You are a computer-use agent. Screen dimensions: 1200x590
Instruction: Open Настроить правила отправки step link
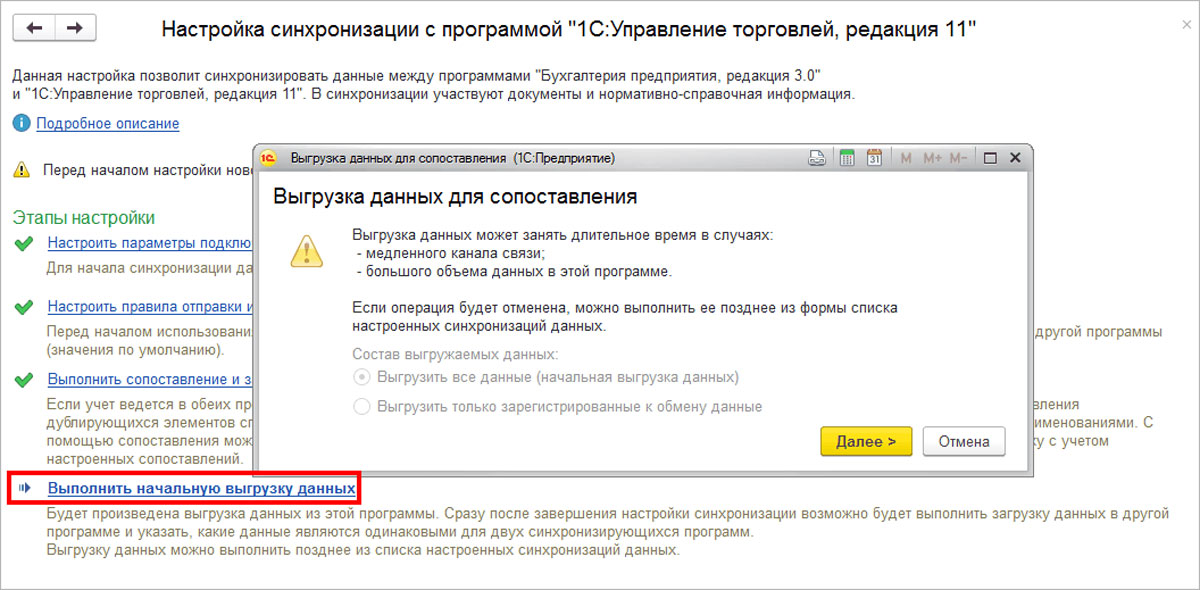point(150,307)
